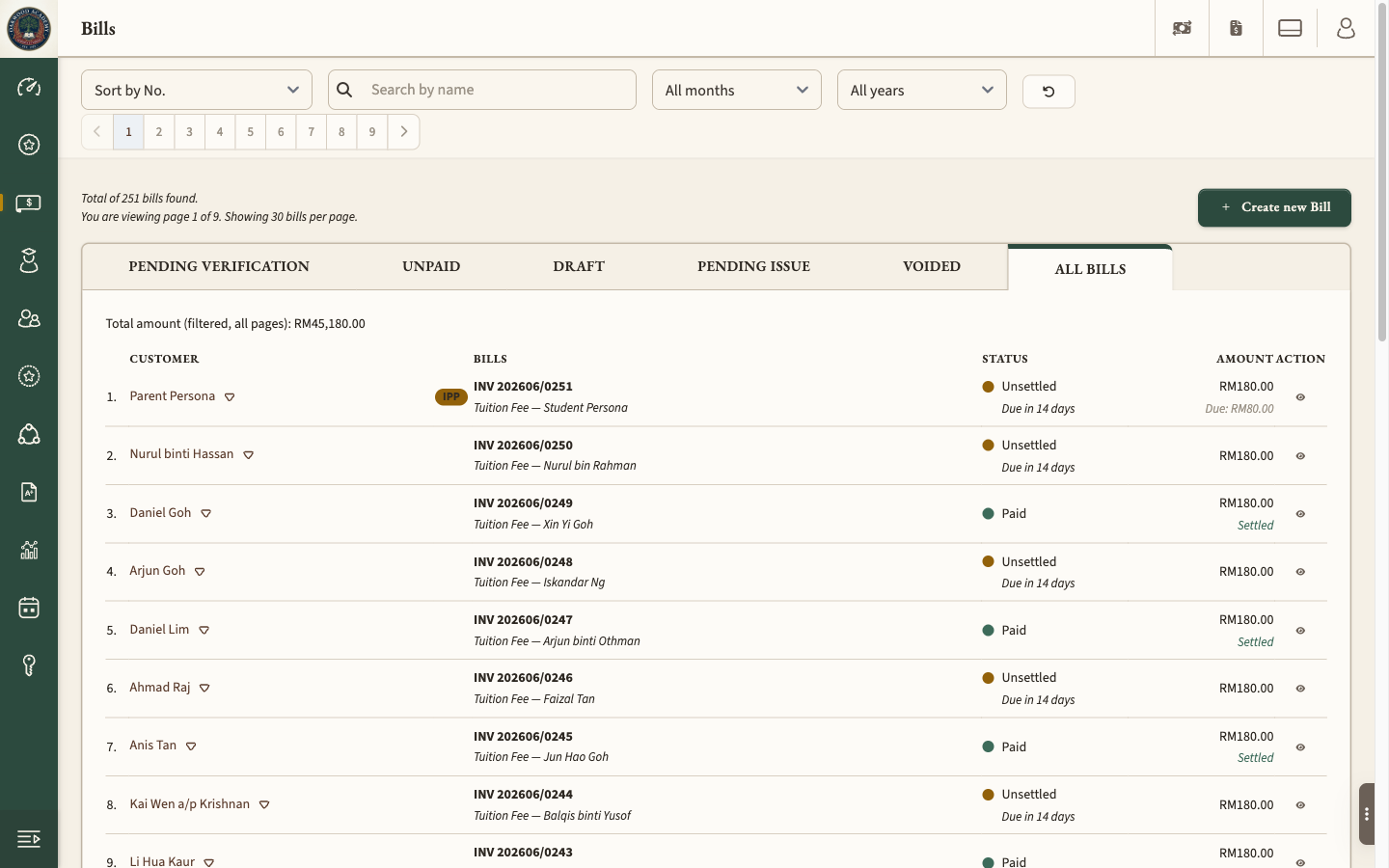This screenshot has width=1389, height=868.
Task: Open the calendar sidebar icon
Action: tap(29, 608)
